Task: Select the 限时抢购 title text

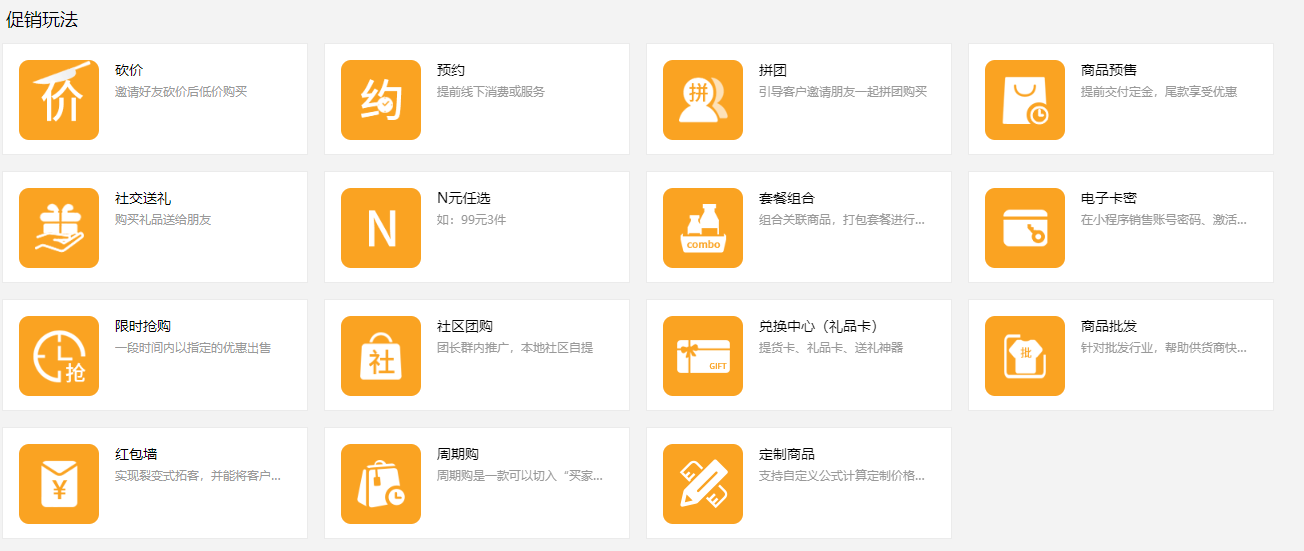Action: coord(142,327)
